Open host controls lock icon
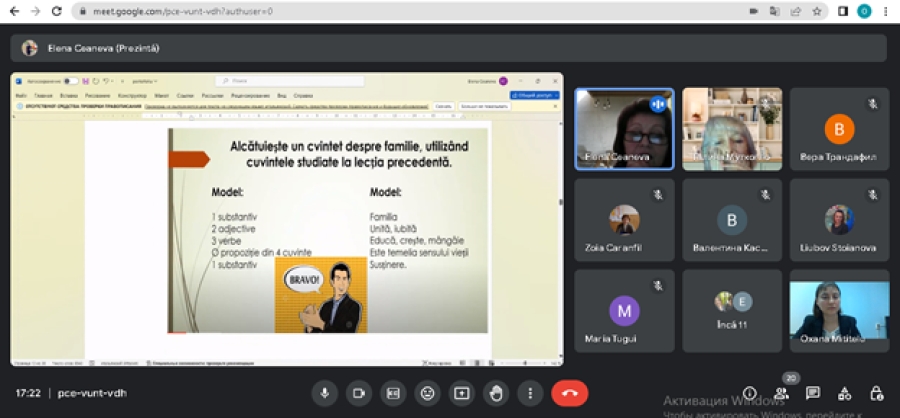900x418 pixels. click(x=877, y=393)
